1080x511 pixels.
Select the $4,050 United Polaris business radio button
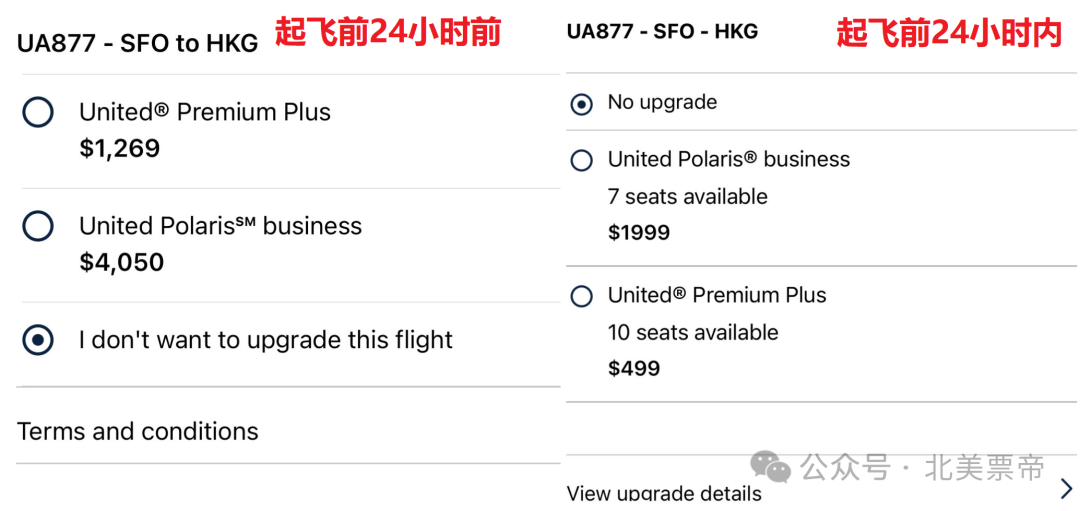38,226
